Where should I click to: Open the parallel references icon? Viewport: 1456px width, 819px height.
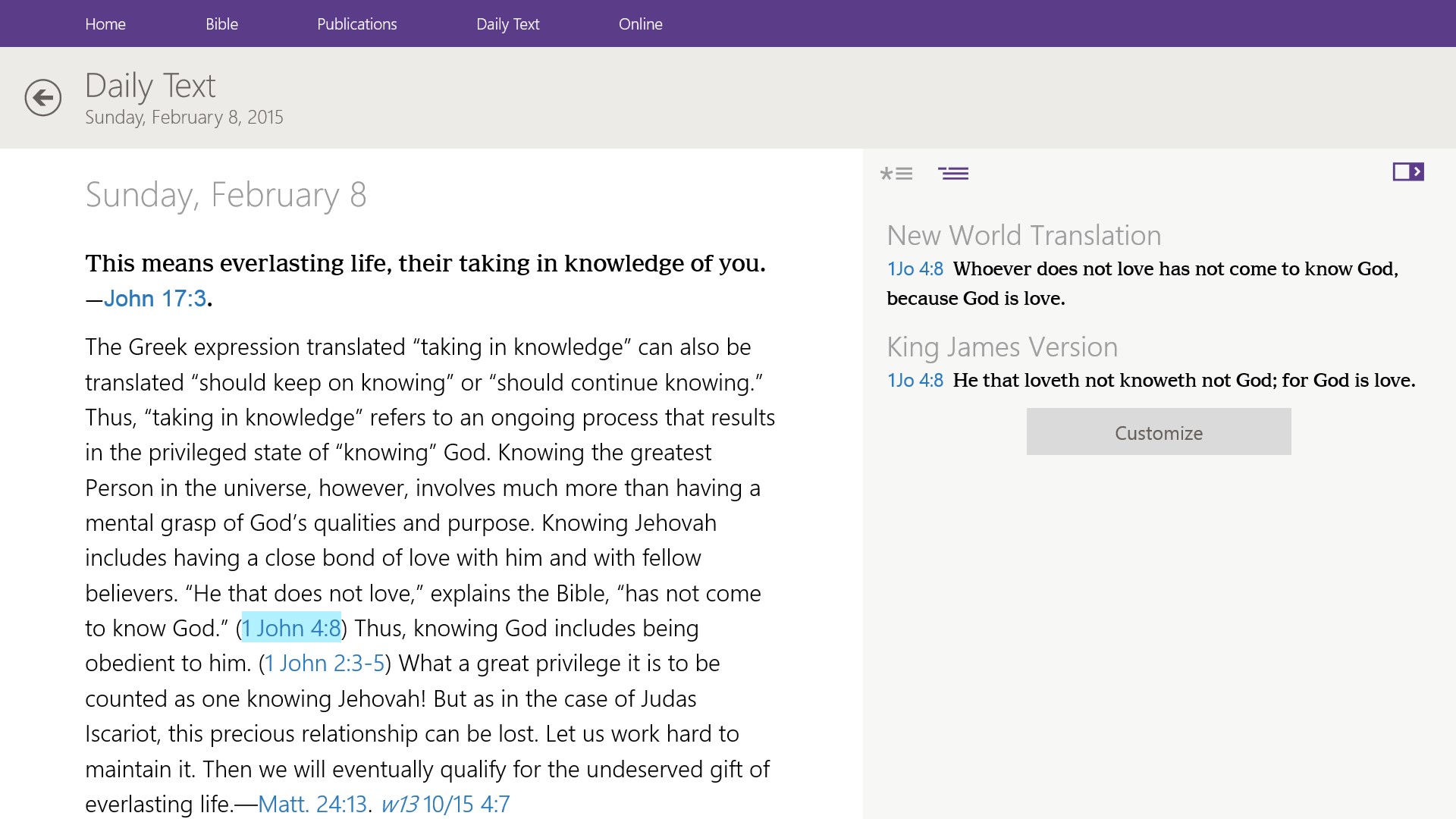tap(954, 173)
